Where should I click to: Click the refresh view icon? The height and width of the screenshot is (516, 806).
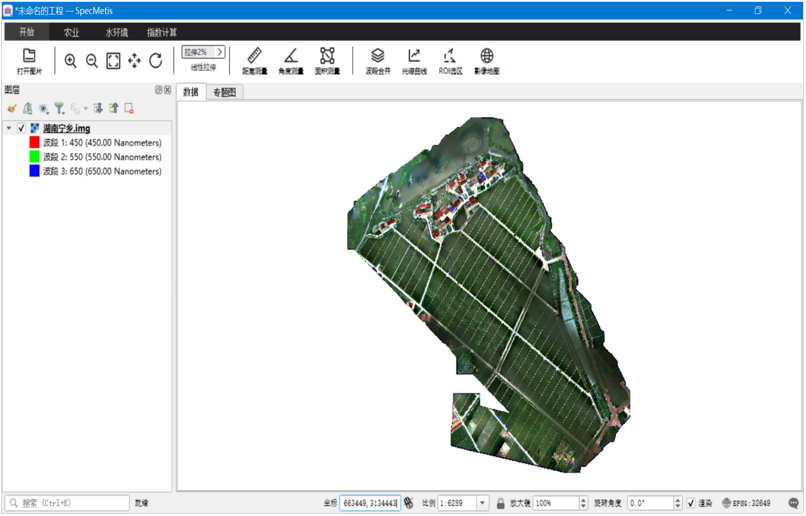click(x=156, y=61)
